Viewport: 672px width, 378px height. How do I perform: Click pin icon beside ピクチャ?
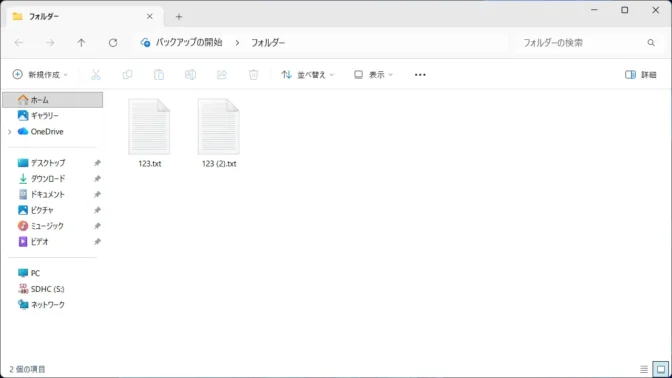click(97, 210)
